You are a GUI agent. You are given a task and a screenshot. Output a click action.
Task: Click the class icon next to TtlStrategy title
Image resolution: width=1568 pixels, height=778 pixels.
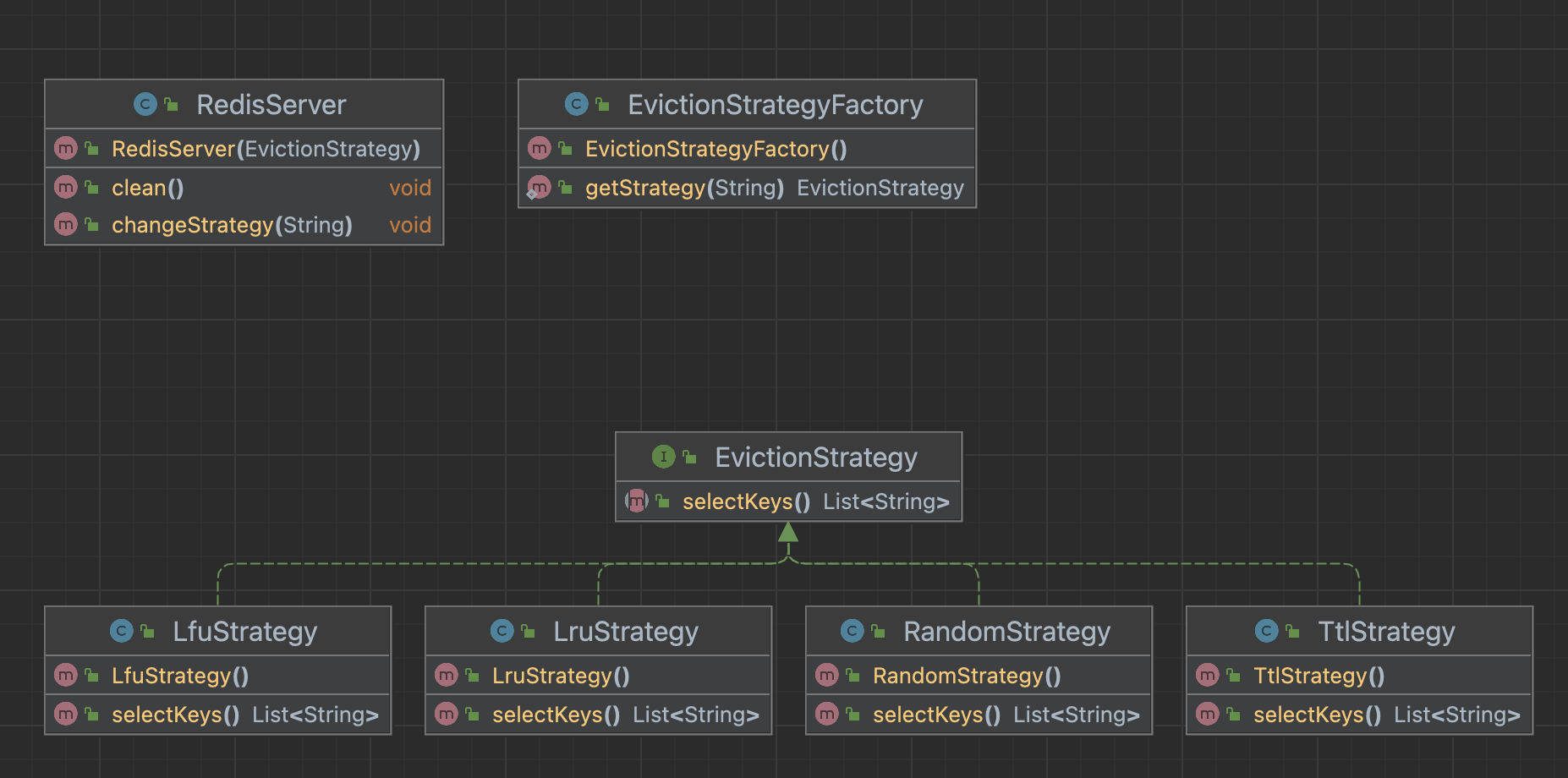pyautogui.click(x=1267, y=631)
